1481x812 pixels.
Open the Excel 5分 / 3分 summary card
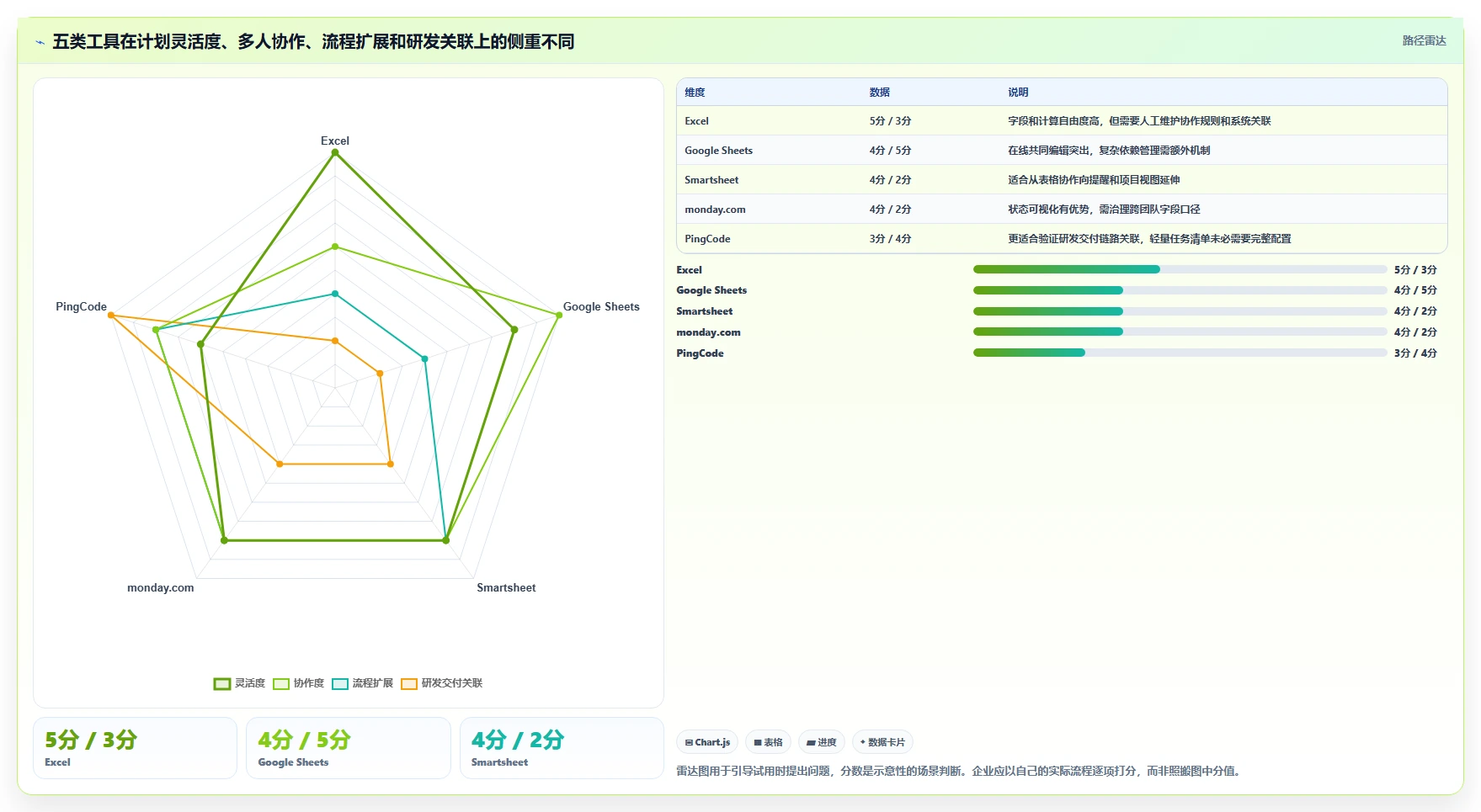coord(135,748)
